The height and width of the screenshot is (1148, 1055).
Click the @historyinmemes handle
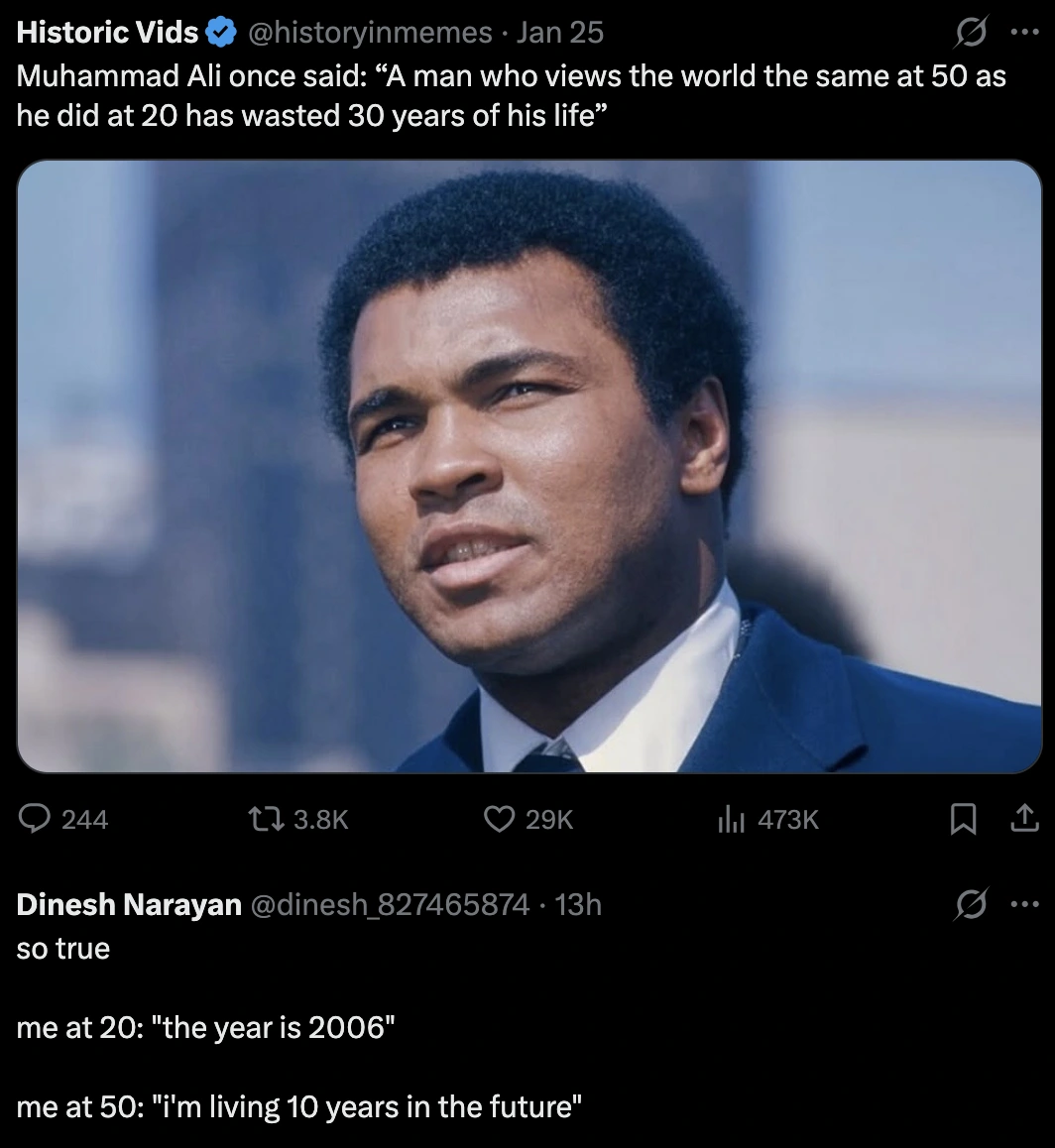point(369,33)
